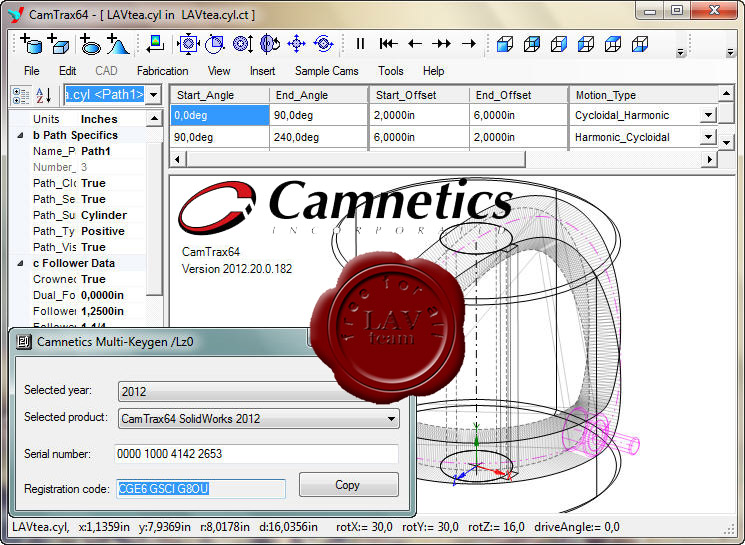
Task: Select the 240,0deg End_Angle cell
Action: (x=318, y=137)
